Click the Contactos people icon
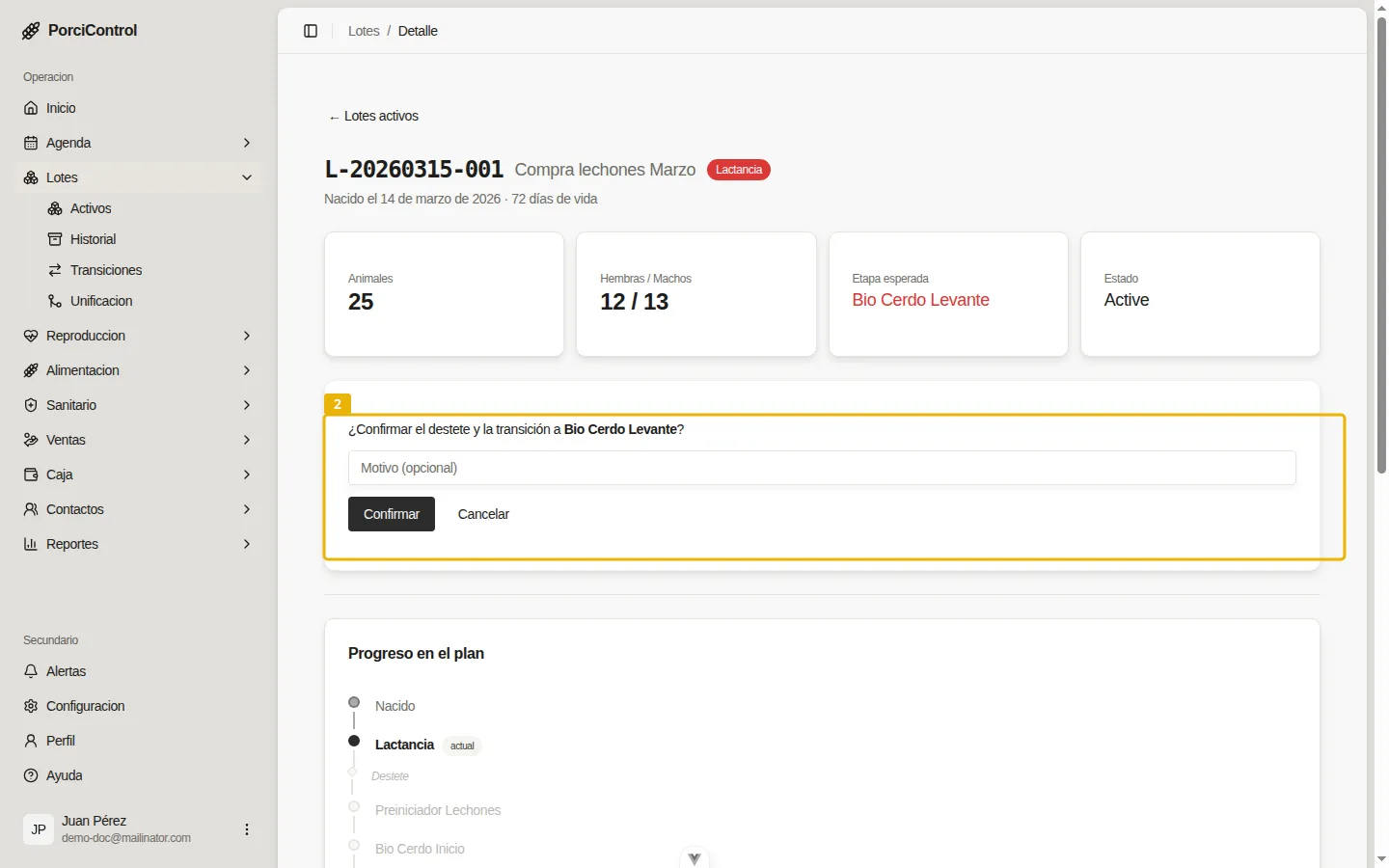The image size is (1389, 868). point(31,509)
